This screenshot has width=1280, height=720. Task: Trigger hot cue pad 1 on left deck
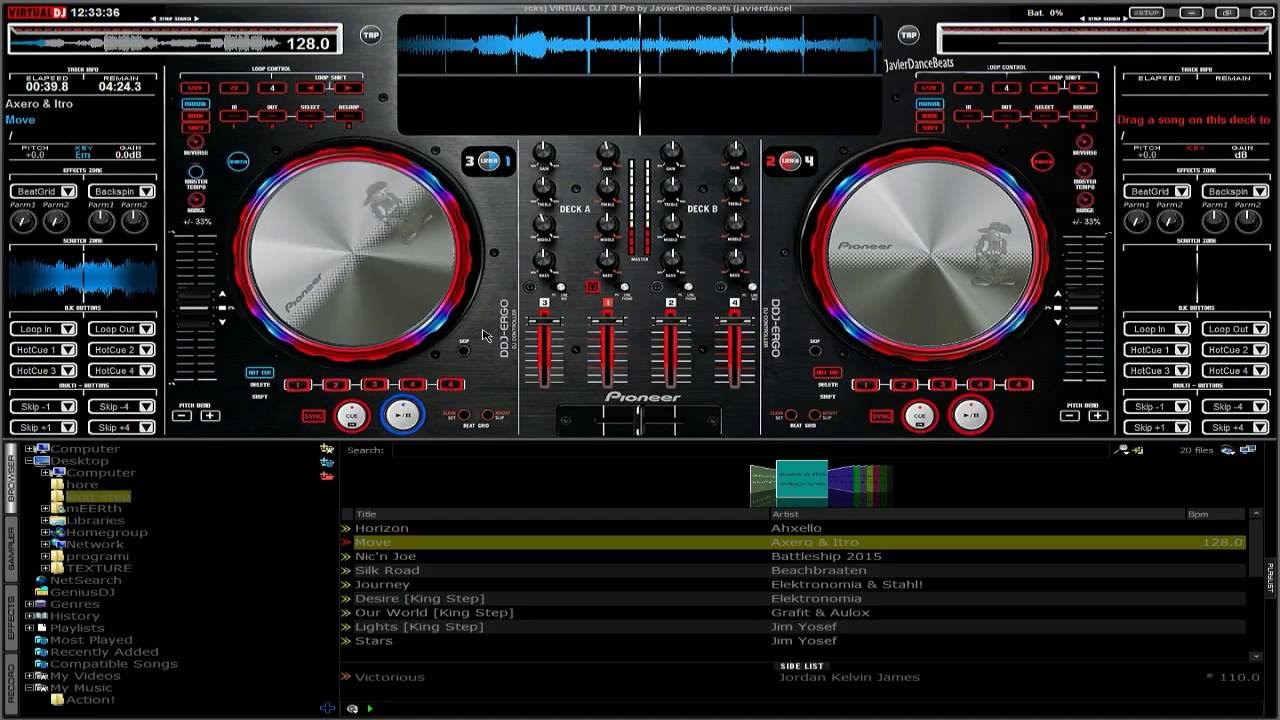click(x=298, y=385)
